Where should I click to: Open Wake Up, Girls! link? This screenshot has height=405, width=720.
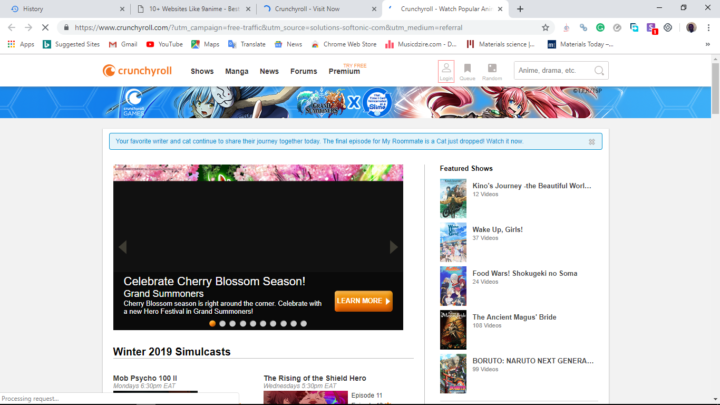coord(497,230)
